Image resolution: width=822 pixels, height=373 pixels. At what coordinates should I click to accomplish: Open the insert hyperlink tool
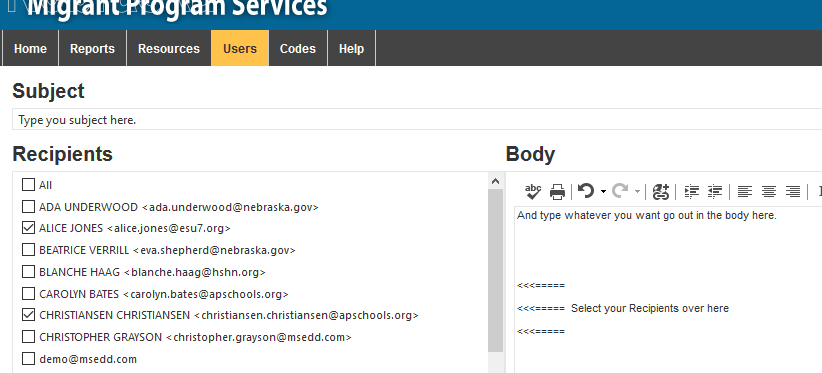[x=661, y=192]
